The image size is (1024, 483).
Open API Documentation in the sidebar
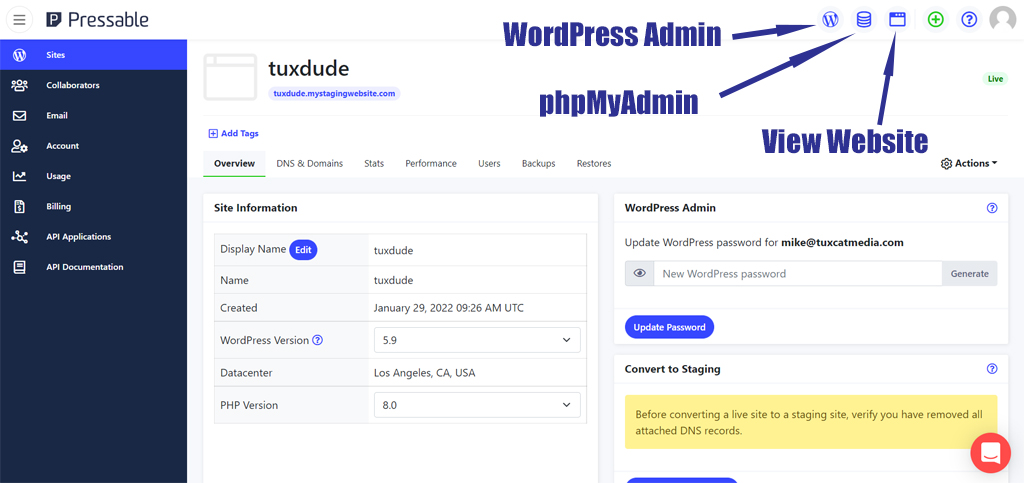tap(93, 267)
